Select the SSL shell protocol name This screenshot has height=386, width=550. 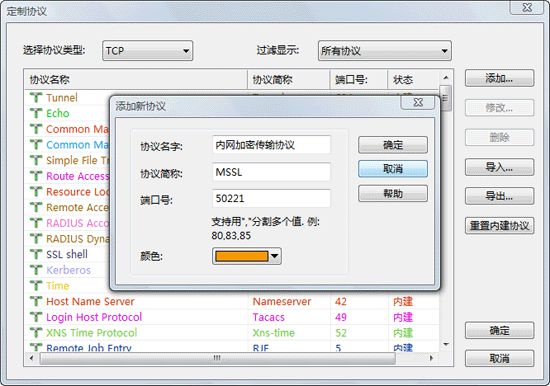click(x=67, y=254)
